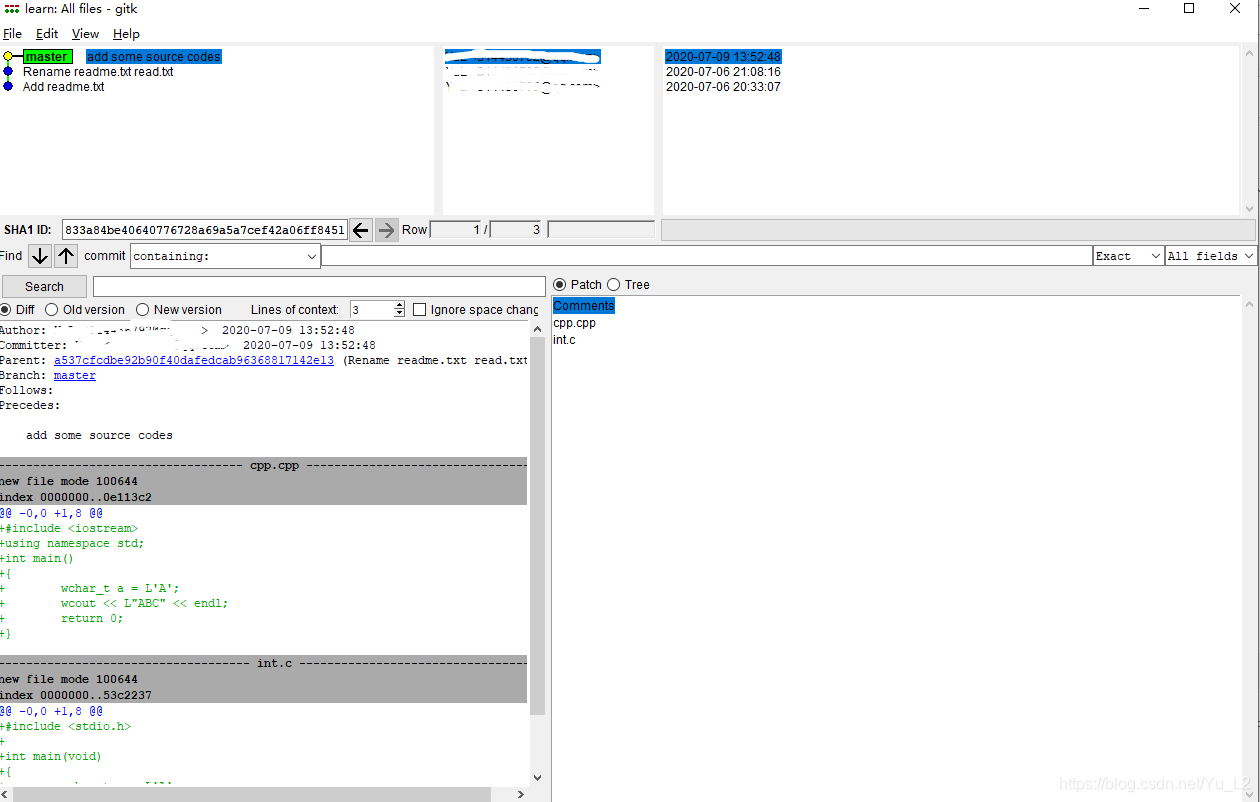
Task: Select commit 'Rename readme.txt read.txt'
Action: coord(98,72)
